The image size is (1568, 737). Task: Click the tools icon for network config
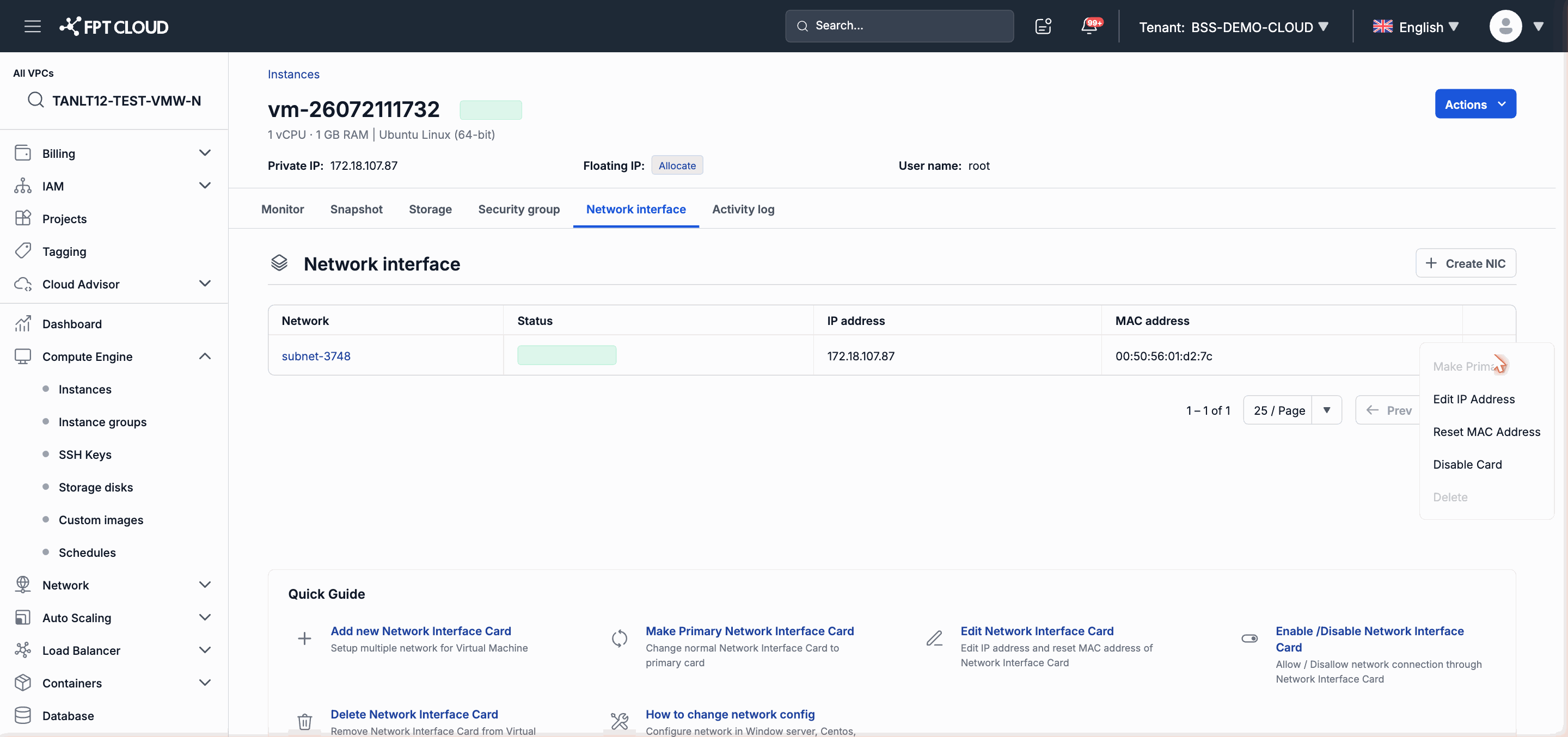point(619,721)
